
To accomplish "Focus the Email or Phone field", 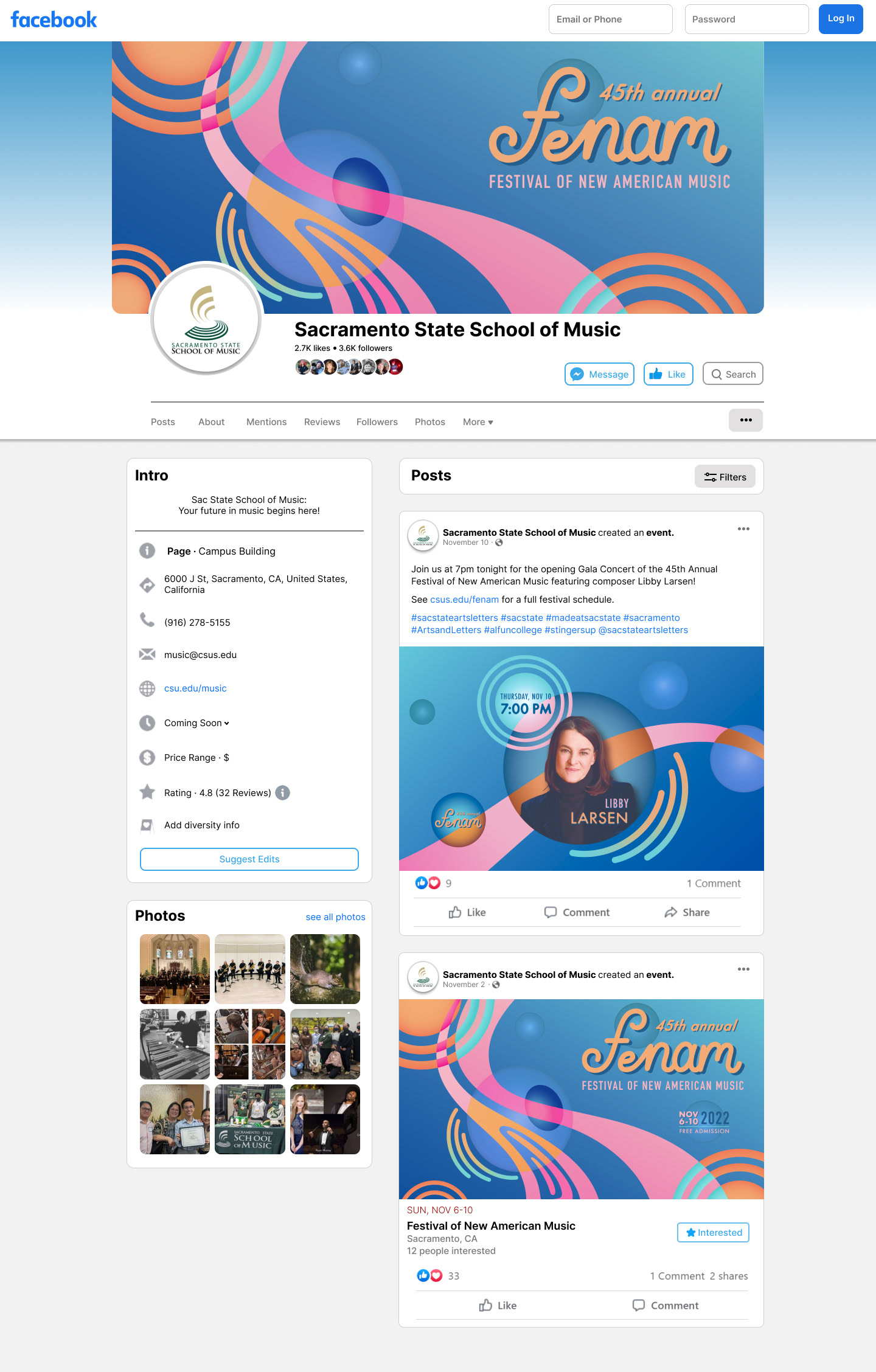I will coord(611,19).
